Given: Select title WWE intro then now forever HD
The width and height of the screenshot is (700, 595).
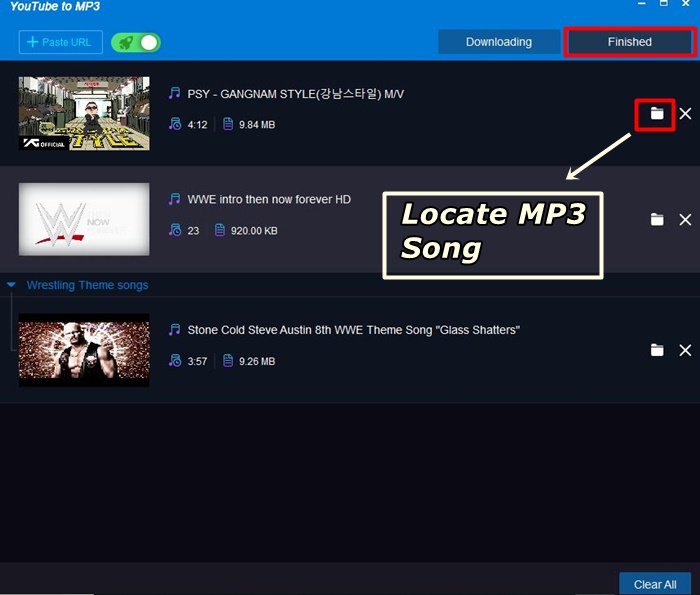Looking at the screenshot, I should pos(269,200).
